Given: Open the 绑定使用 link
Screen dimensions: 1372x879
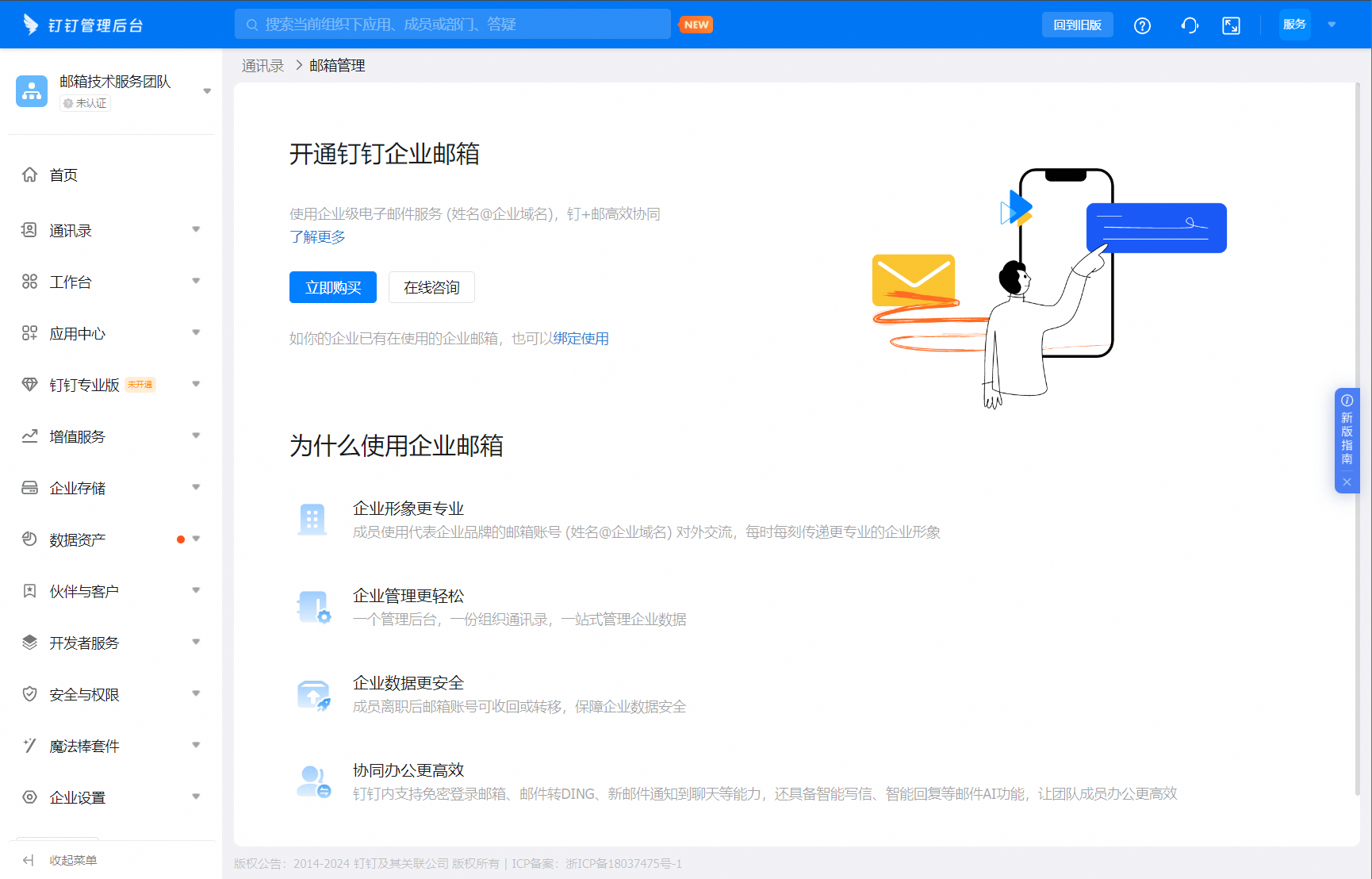Looking at the screenshot, I should tap(581, 339).
